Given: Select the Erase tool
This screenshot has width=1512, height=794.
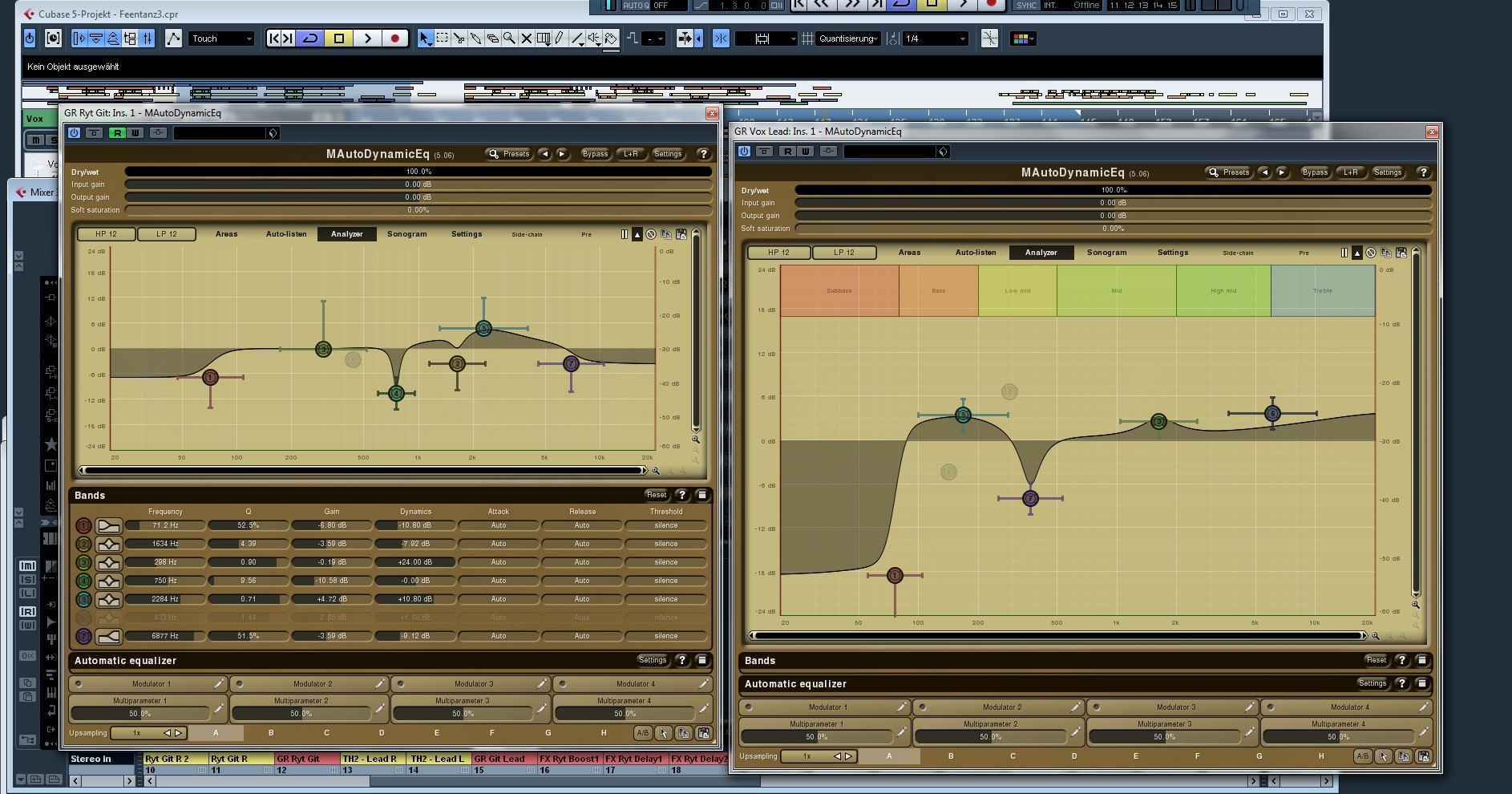Looking at the screenshot, I should 492,38.
